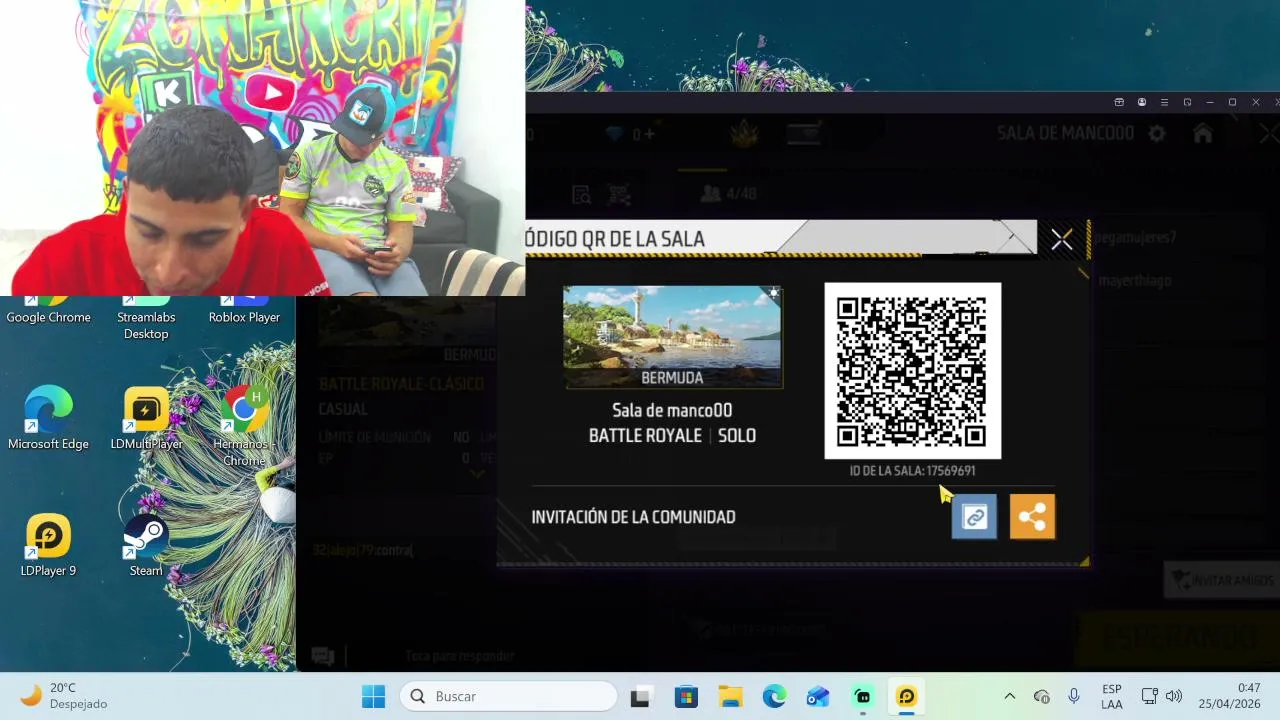Click the Sala de manco00 room name
The width and height of the screenshot is (1280, 720).
coord(672,410)
